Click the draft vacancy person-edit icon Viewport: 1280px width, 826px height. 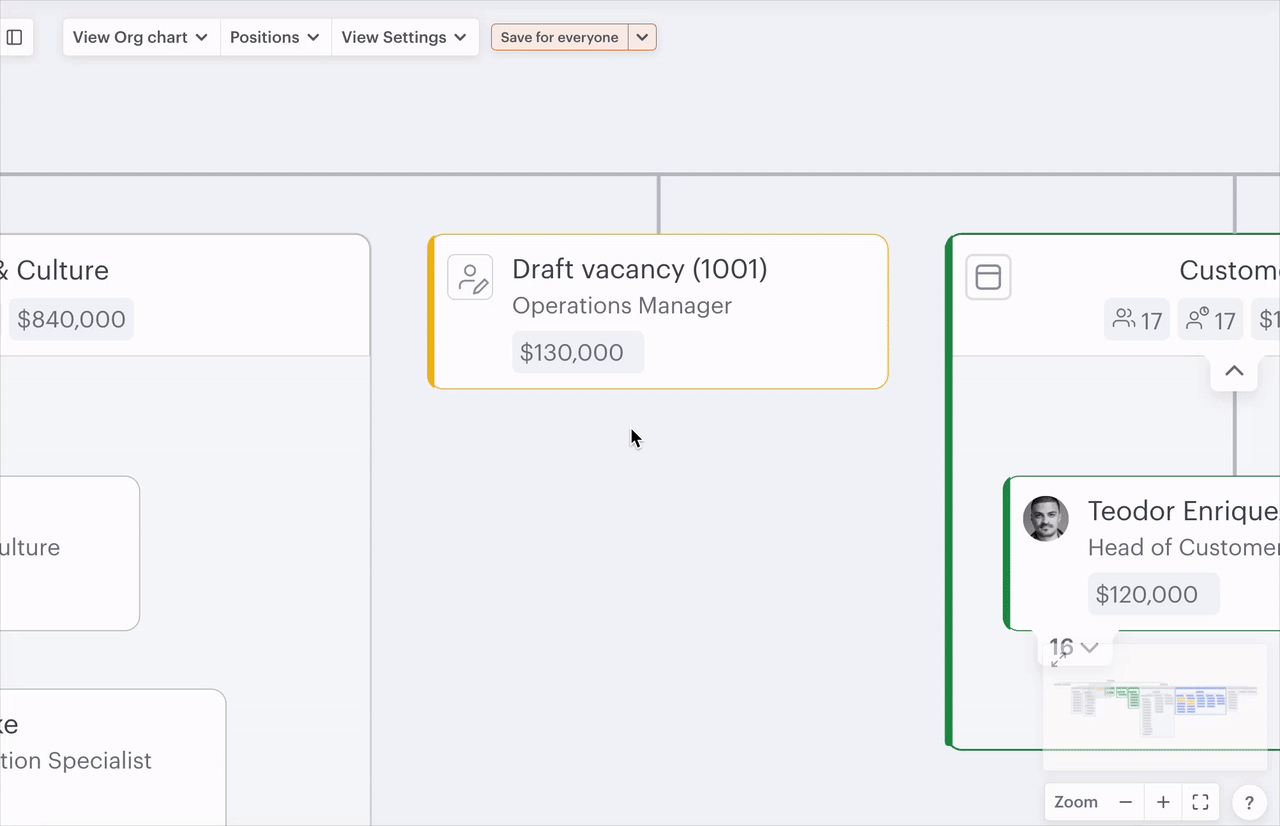470,277
